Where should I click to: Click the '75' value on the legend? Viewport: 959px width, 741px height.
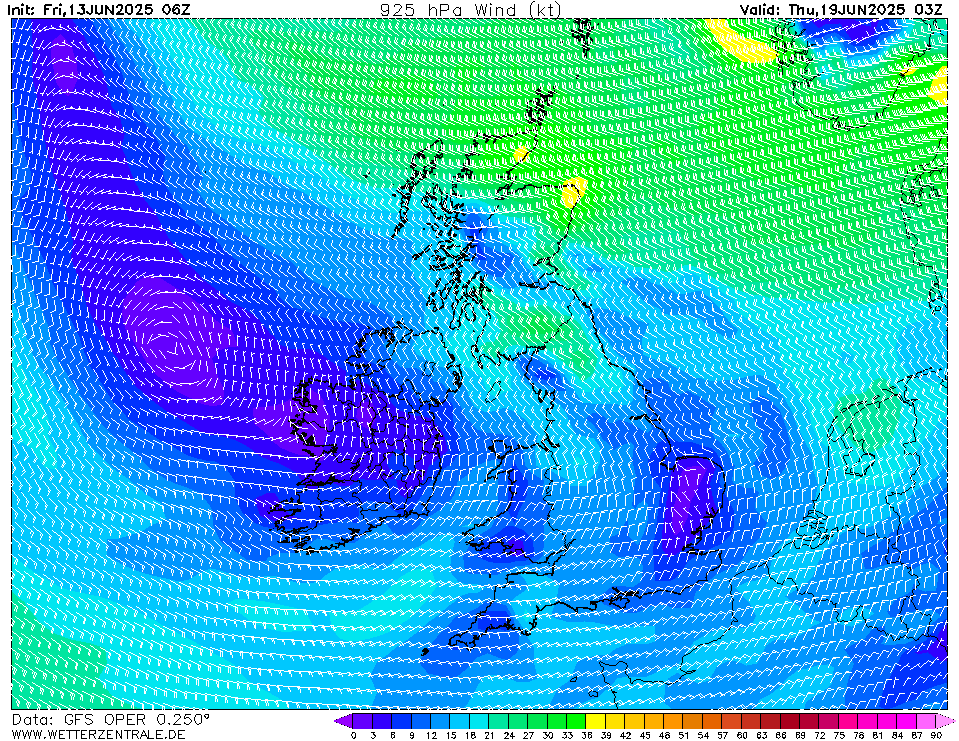click(839, 735)
